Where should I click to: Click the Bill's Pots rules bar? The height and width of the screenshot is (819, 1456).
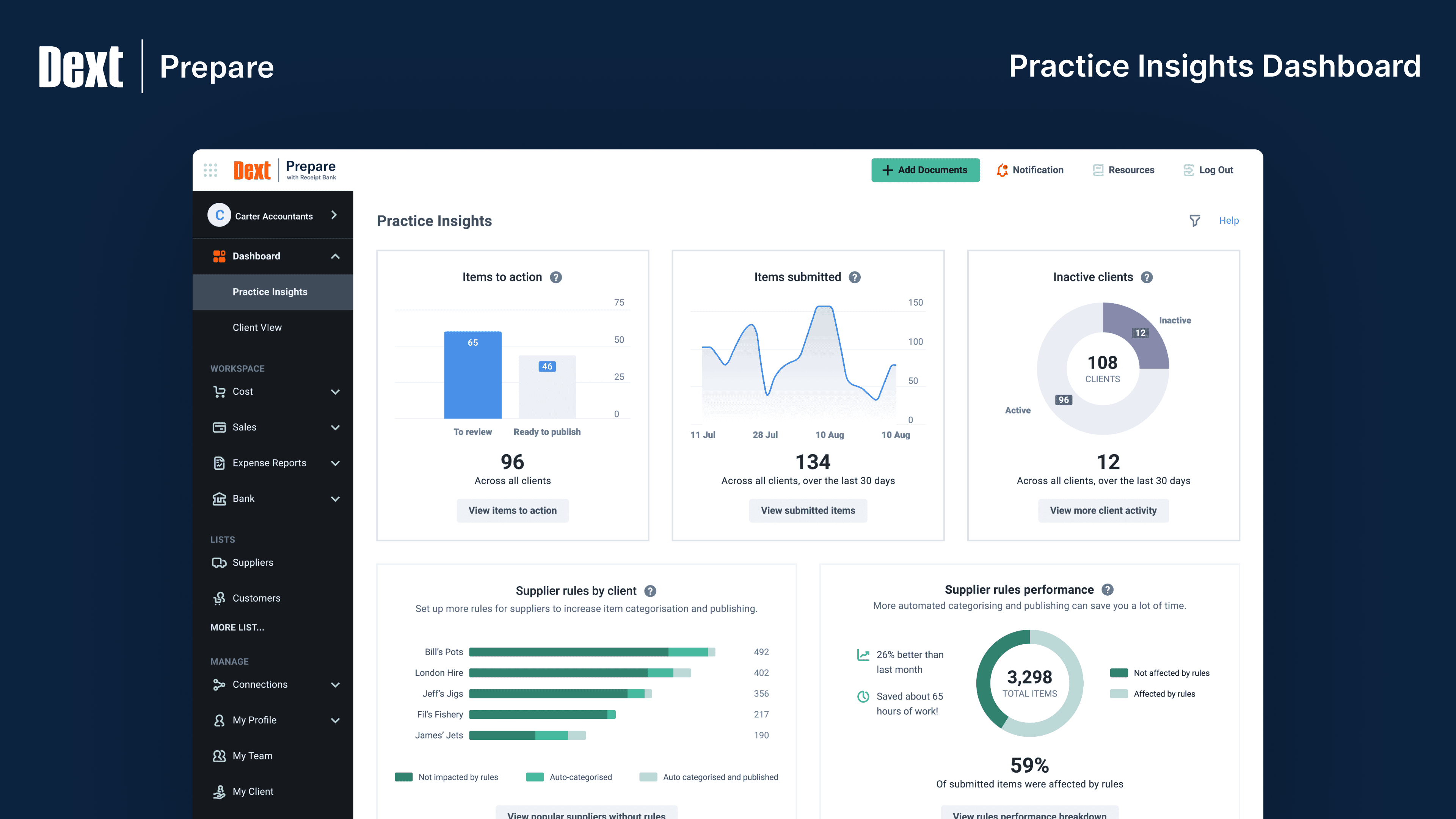[592, 652]
